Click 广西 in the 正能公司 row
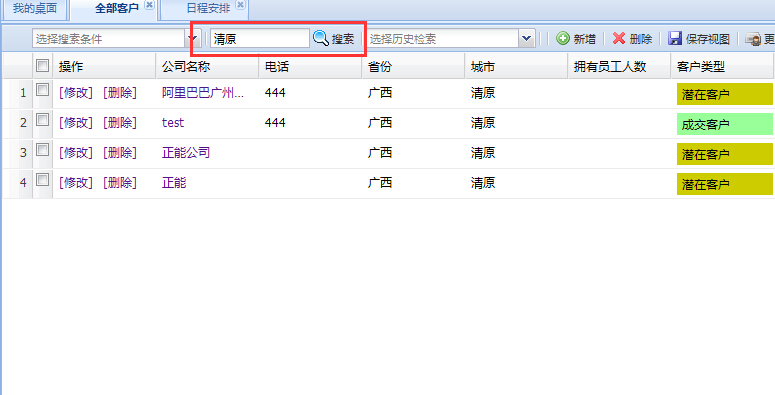 [380, 153]
